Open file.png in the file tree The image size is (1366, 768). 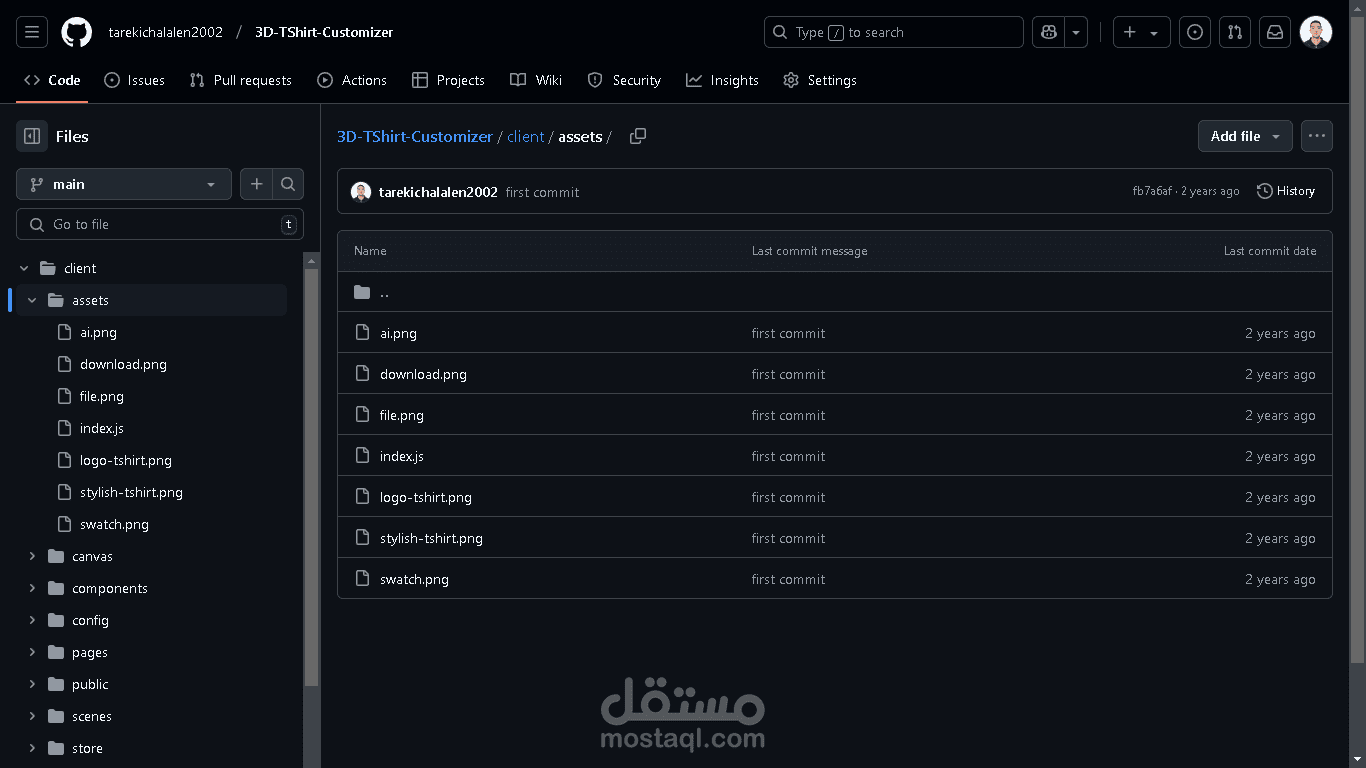pos(102,396)
